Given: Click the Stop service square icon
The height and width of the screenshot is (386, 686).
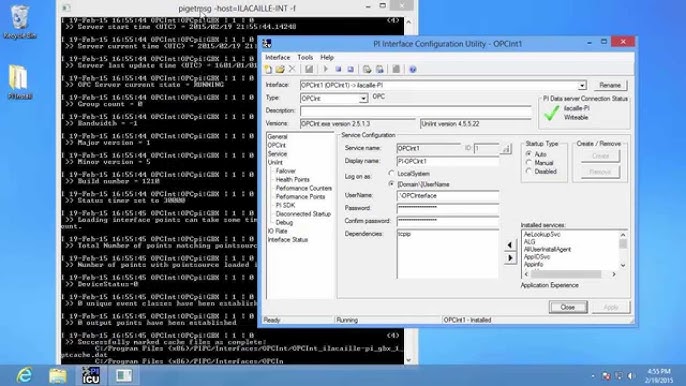Looking at the screenshot, I should tap(338, 69).
